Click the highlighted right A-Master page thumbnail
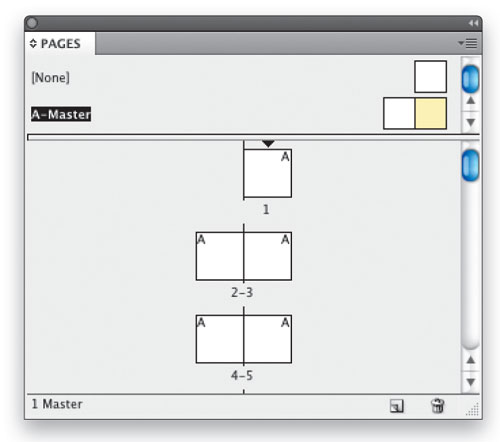 431,113
